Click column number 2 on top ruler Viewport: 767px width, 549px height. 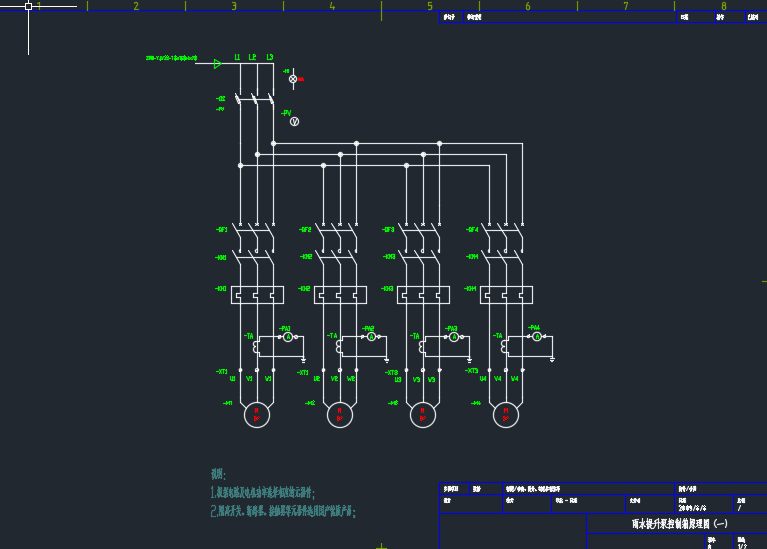point(136,6)
